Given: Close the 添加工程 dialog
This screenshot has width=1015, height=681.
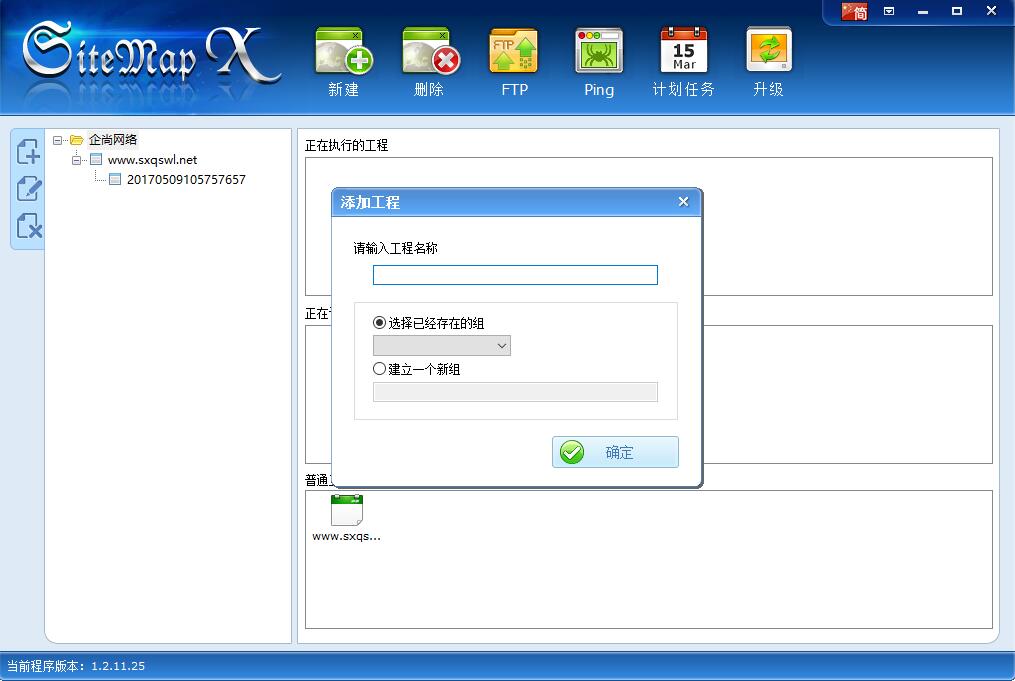Looking at the screenshot, I should 684,202.
